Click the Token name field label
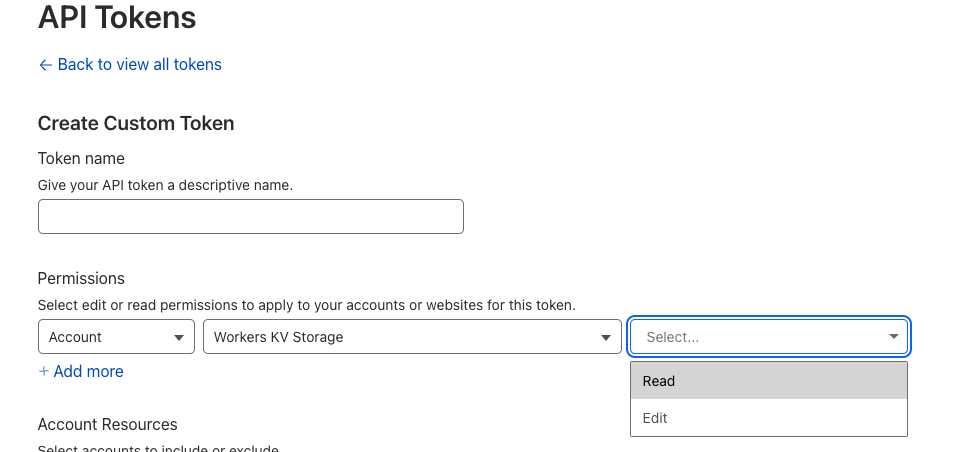 pyautogui.click(x=81, y=158)
